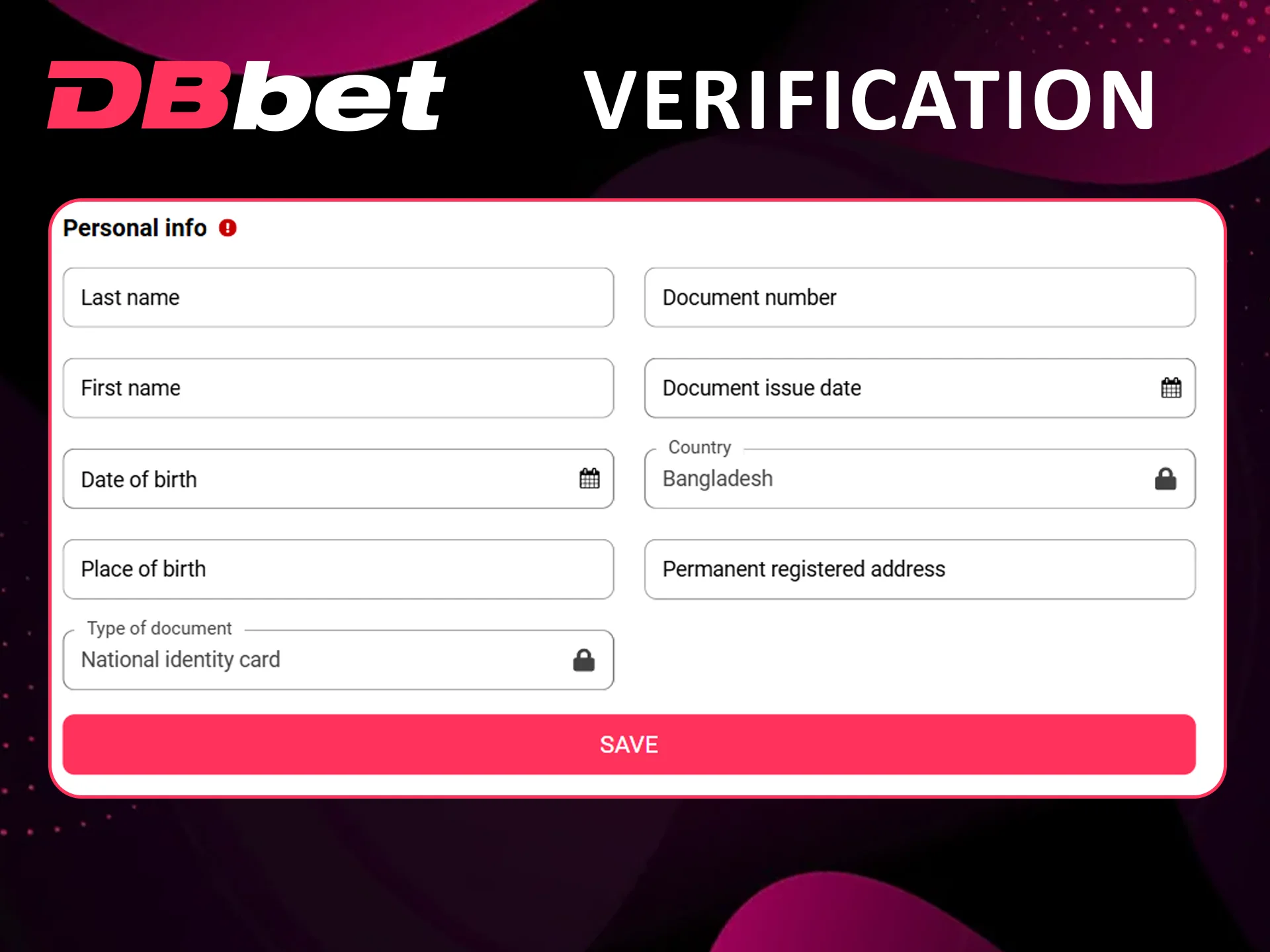Click the VERIFICATION title
The width and height of the screenshot is (1270, 952).
[868, 100]
